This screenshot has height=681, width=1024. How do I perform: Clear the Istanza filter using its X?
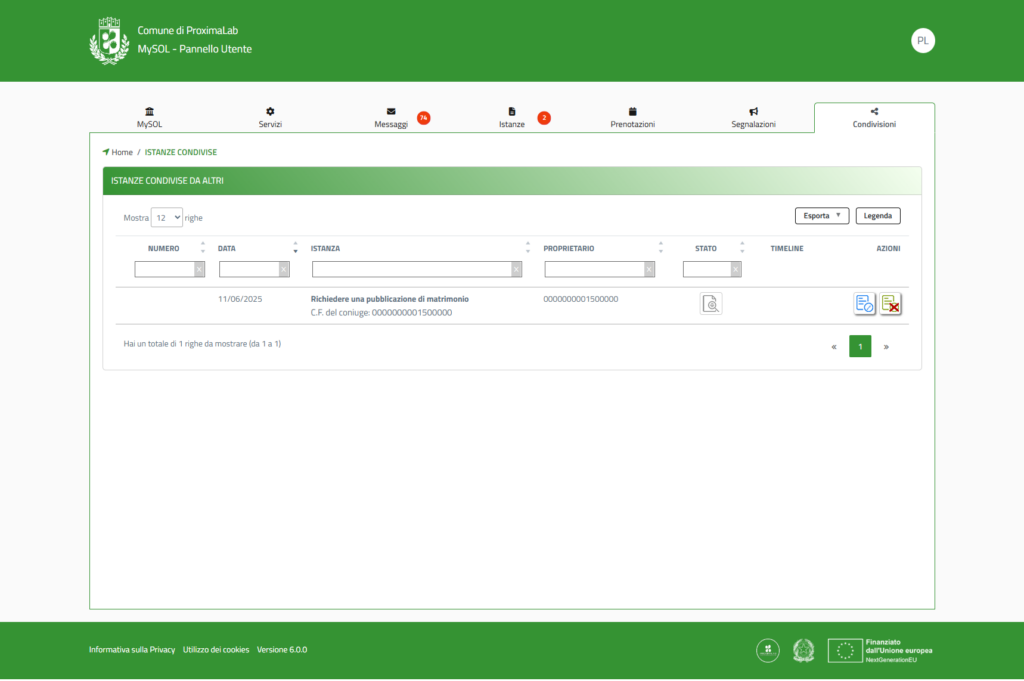(x=516, y=269)
